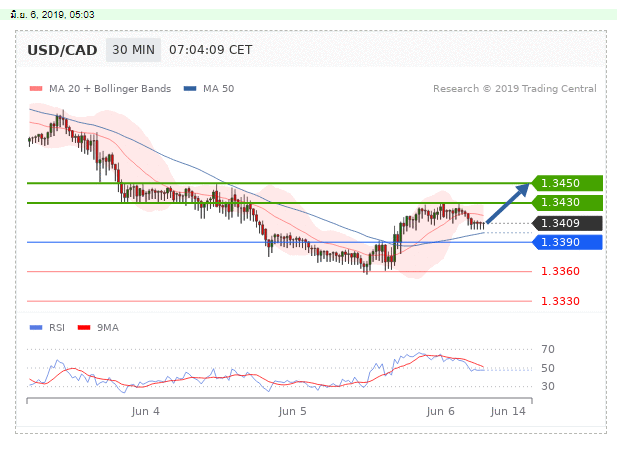
Task: Select the 30 MIN timeframe badge
Action: [133, 50]
